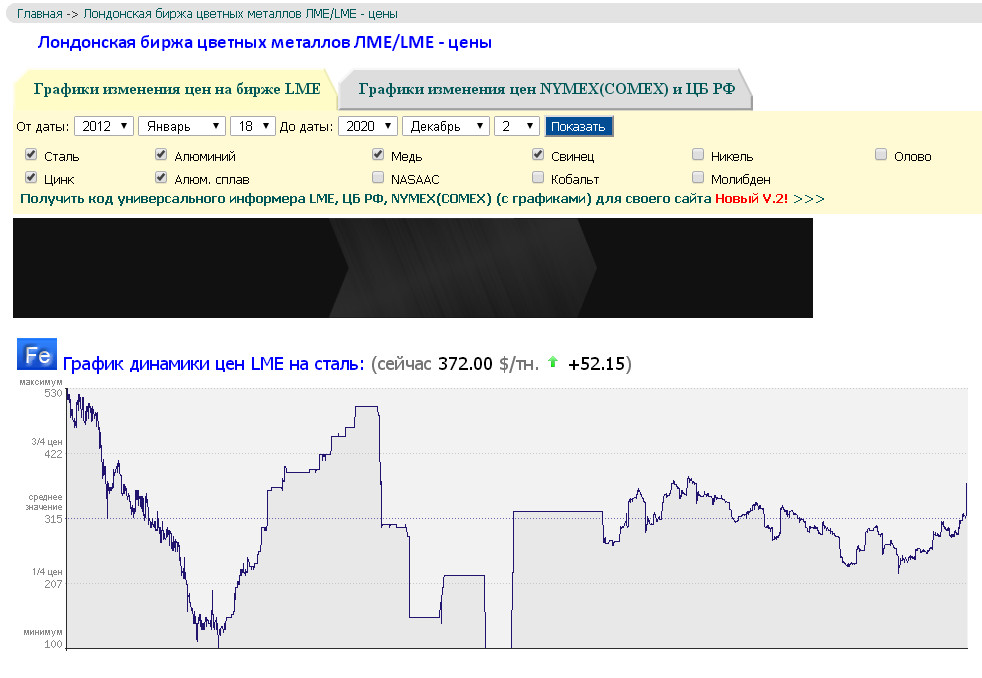Expand the Январь start month dropdown
982x678 pixels.
point(181,126)
